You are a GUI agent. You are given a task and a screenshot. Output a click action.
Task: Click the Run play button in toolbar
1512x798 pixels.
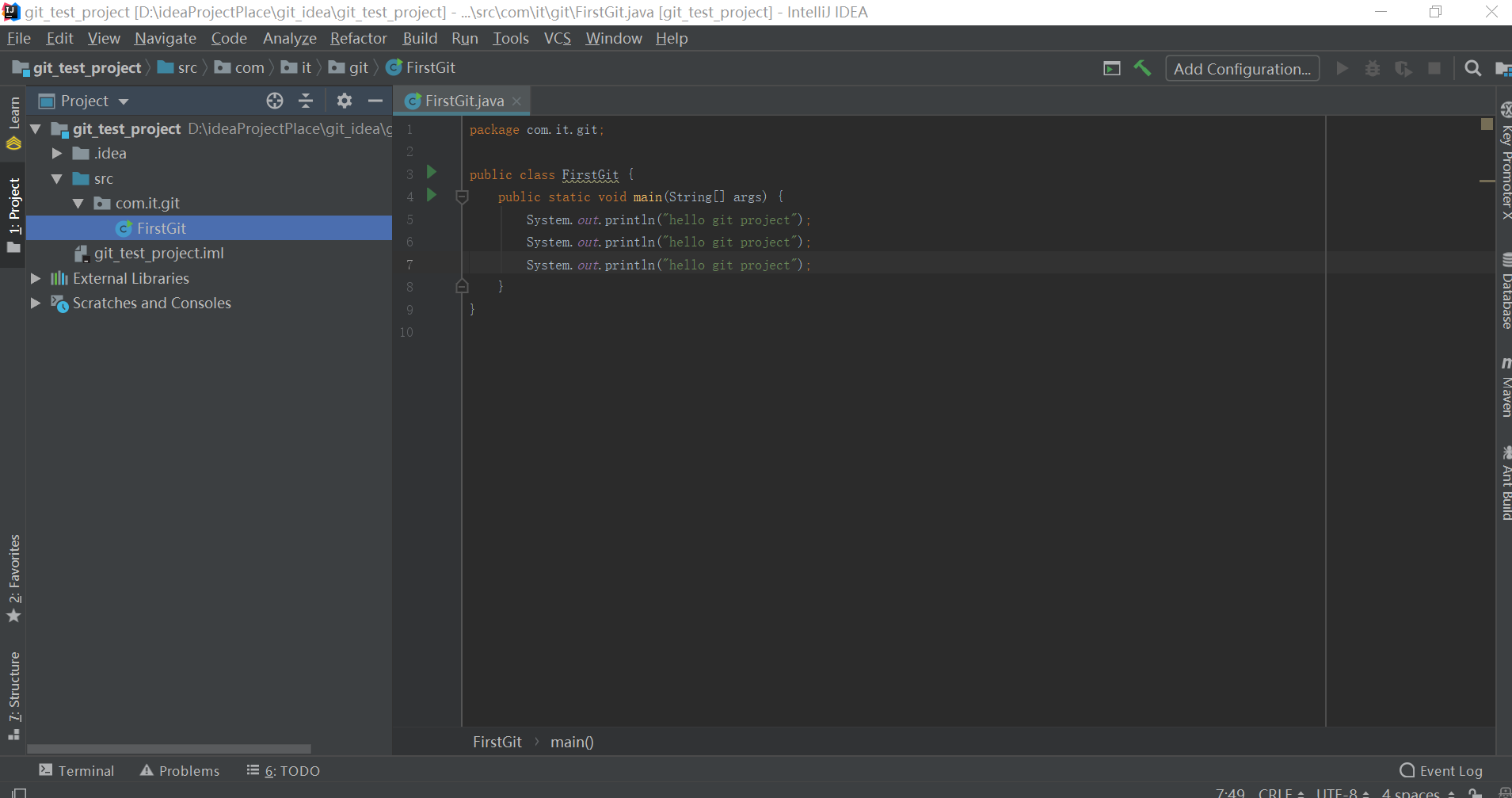coord(1342,68)
